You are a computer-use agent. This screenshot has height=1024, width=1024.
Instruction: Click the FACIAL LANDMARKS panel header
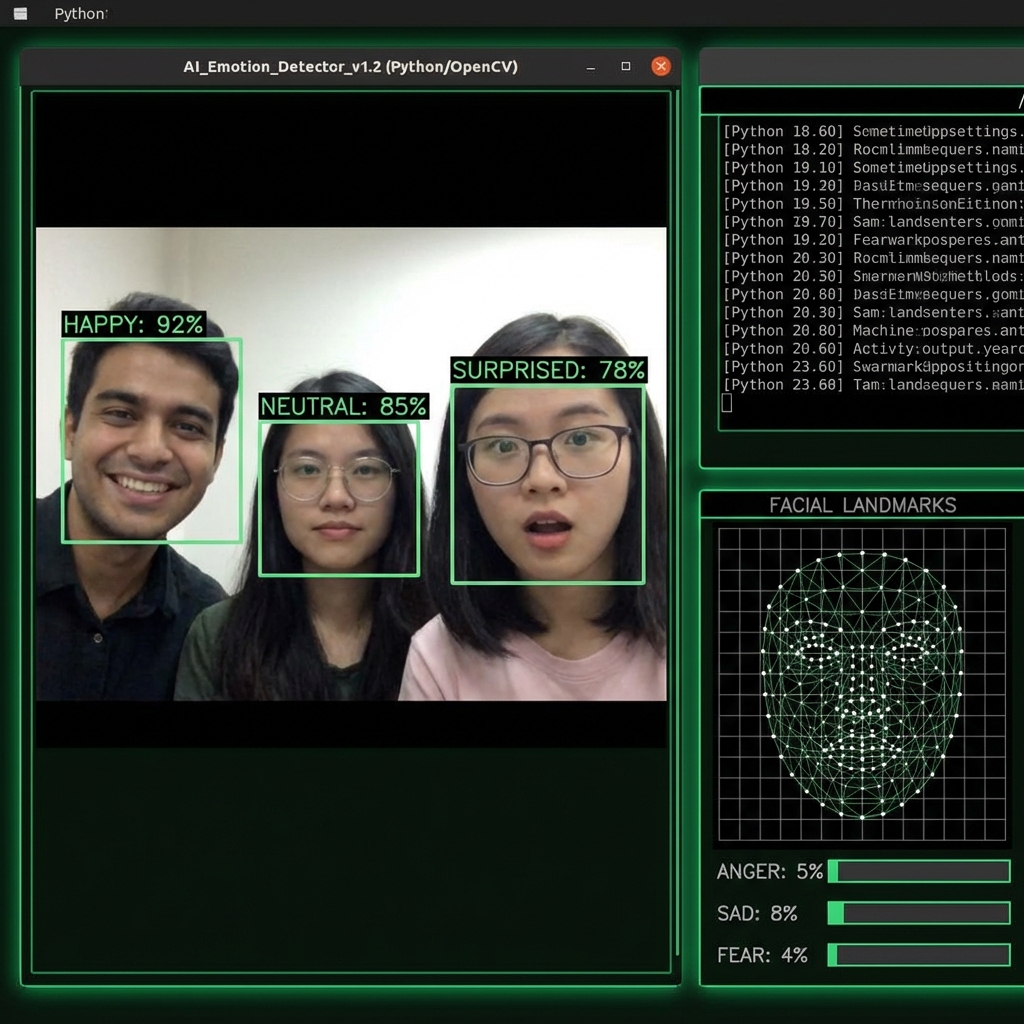click(862, 505)
